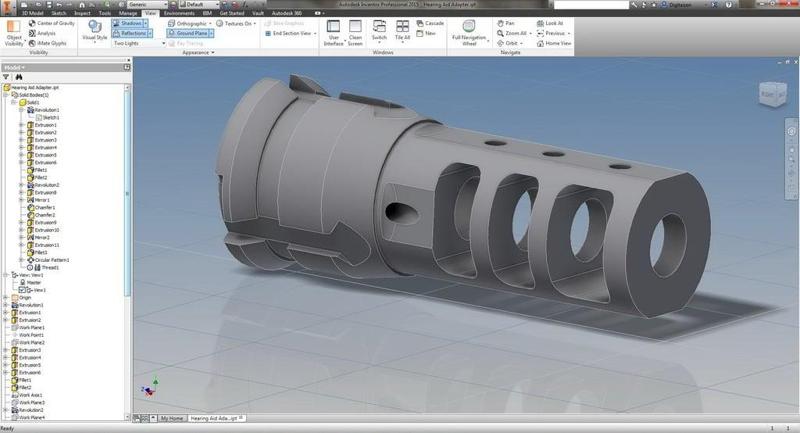Click the browser find binoculars icon
800x433 pixels.
coord(19,77)
